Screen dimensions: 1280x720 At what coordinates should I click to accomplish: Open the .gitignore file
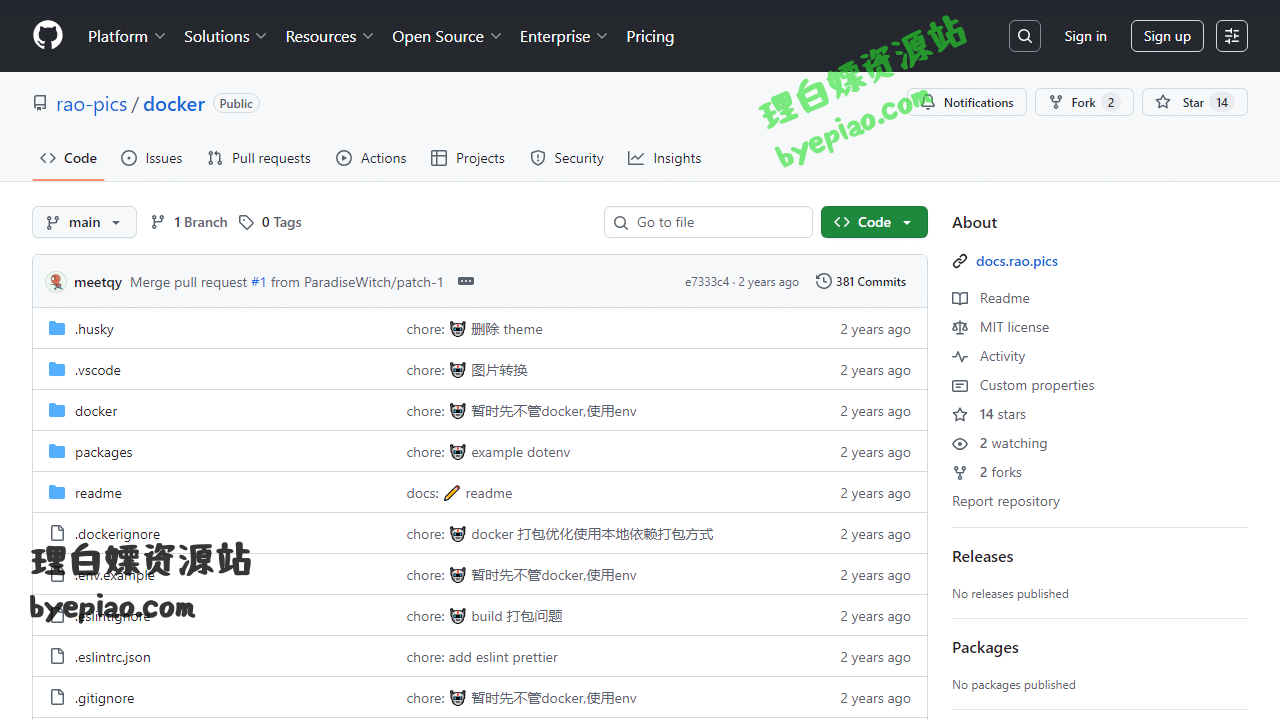click(105, 698)
